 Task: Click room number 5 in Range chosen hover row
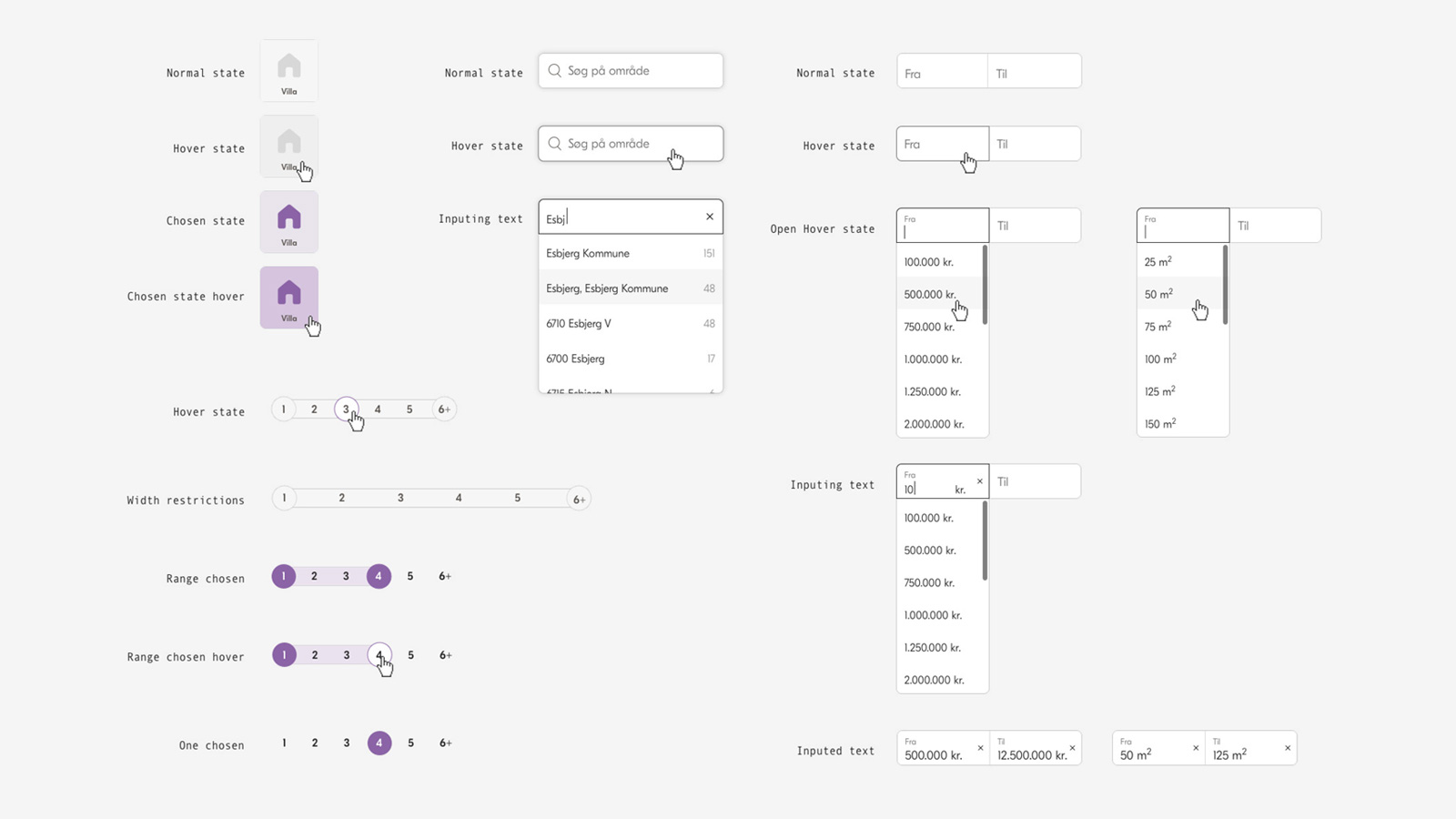pyautogui.click(x=410, y=655)
